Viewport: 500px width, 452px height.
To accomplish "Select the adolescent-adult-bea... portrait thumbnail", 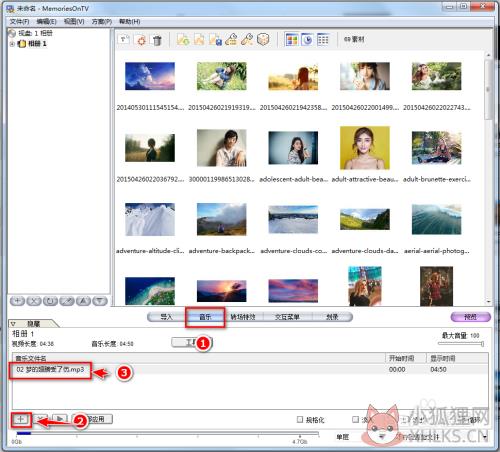I will coord(293,148).
